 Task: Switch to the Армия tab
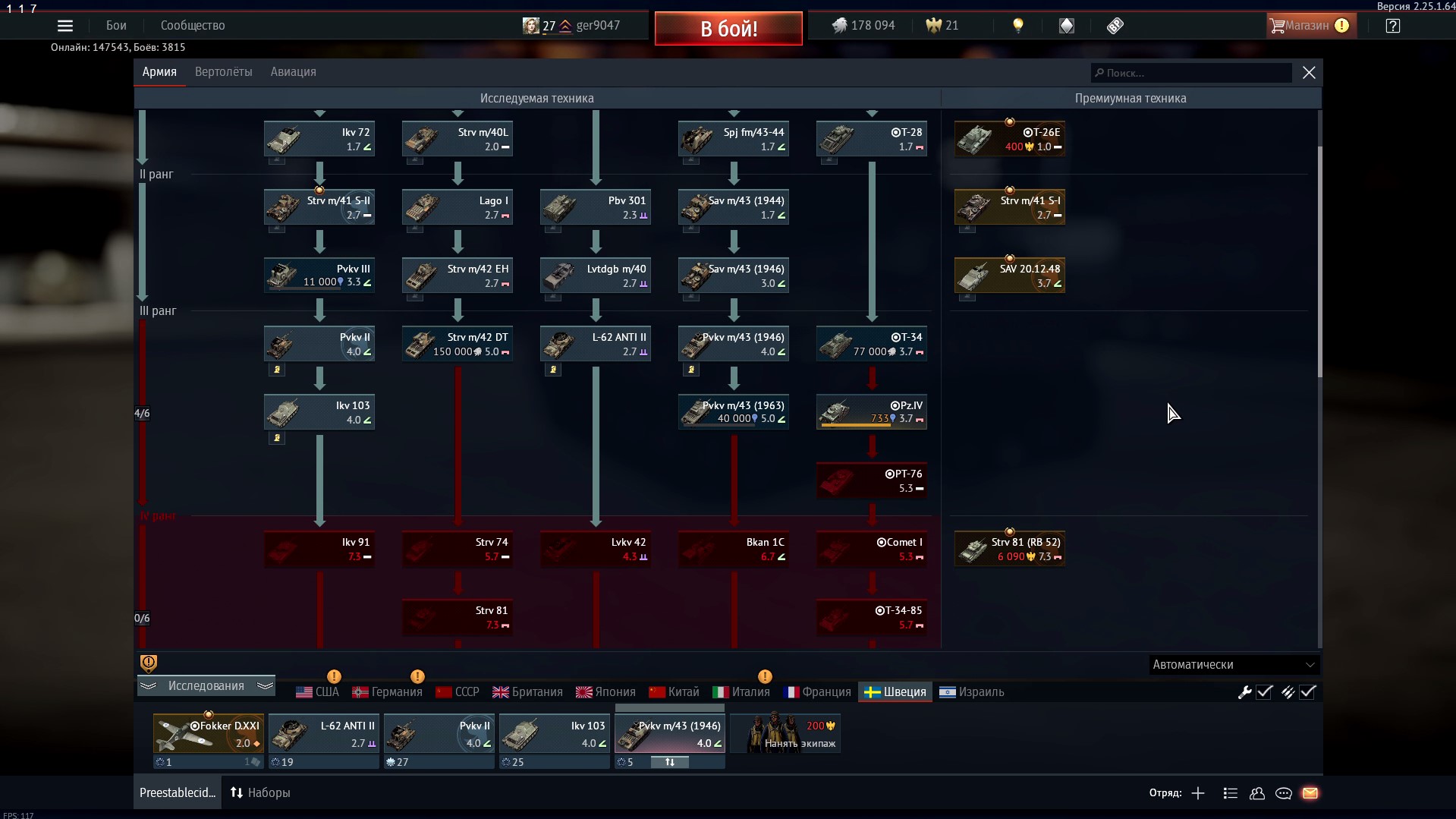tap(159, 72)
